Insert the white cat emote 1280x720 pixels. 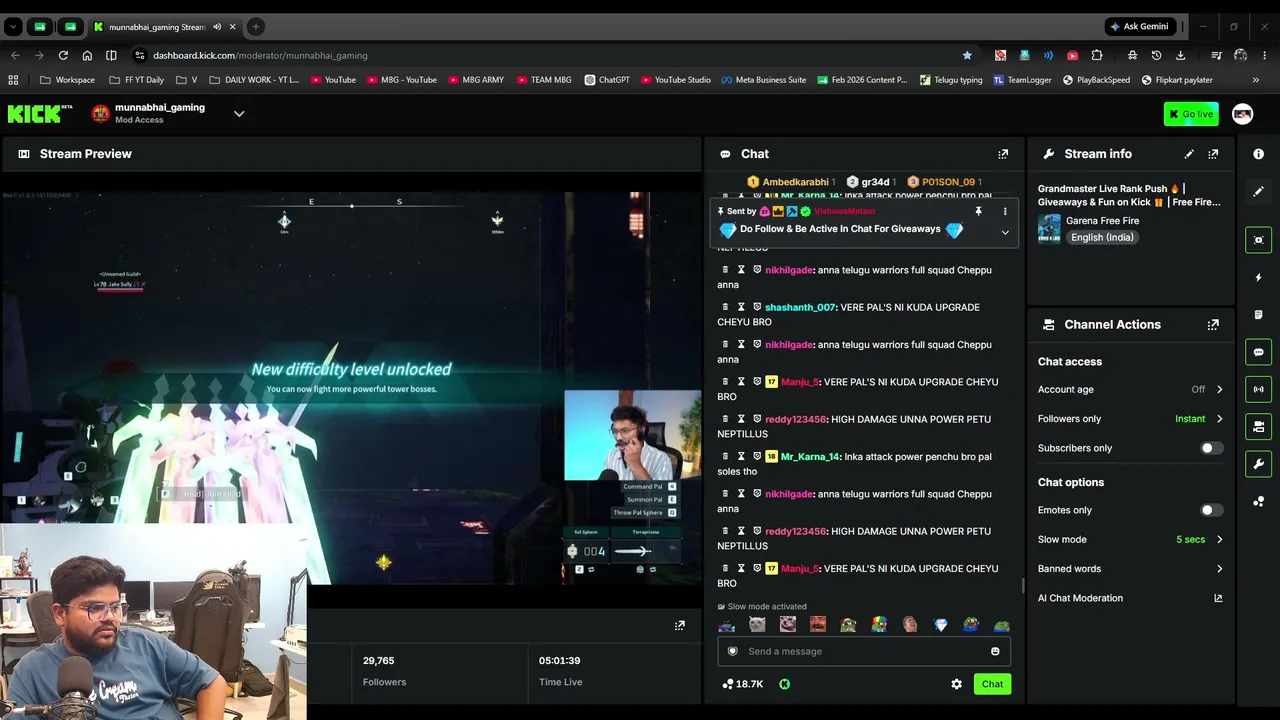[x=757, y=625]
